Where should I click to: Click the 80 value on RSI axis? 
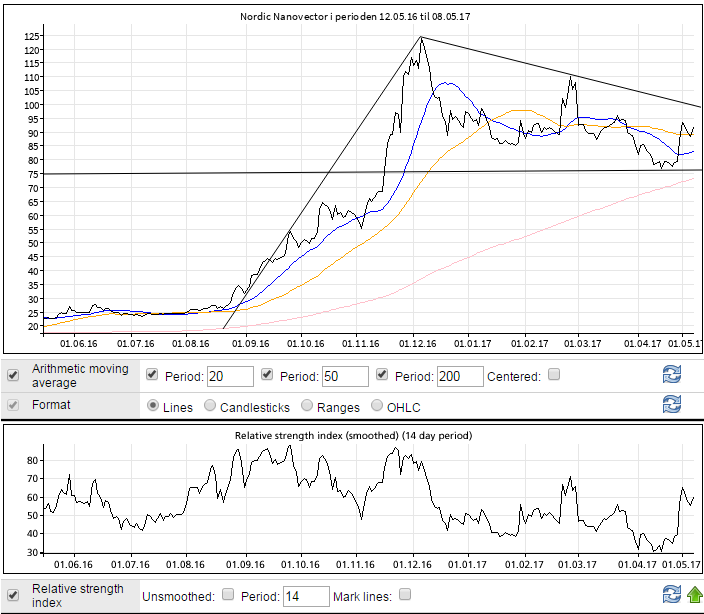32,460
